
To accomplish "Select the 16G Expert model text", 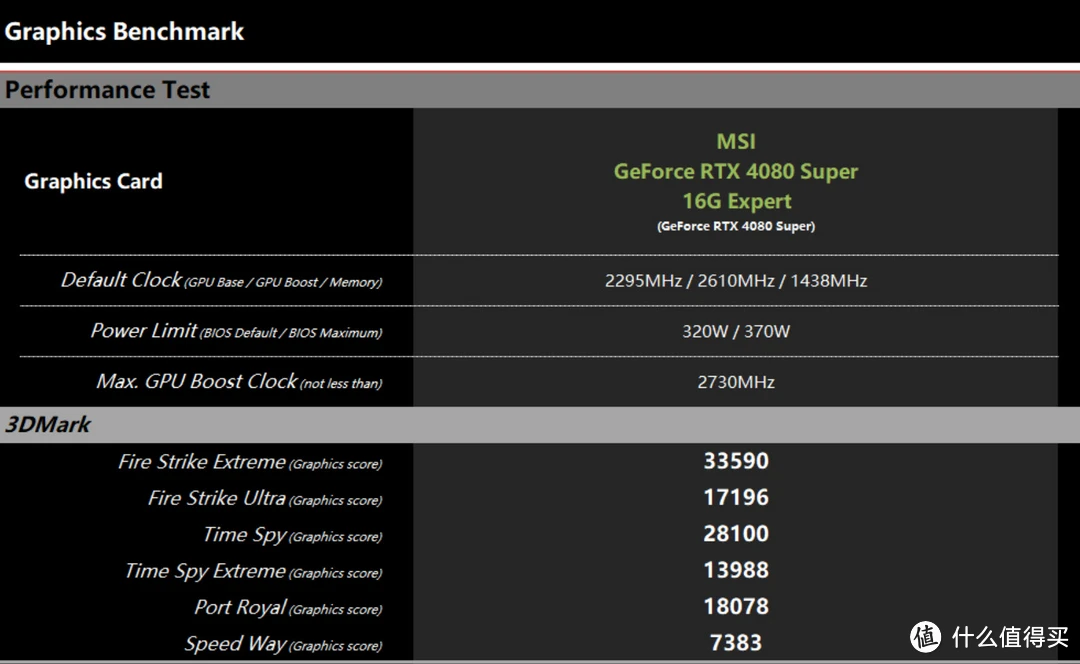I will click(736, 201).
